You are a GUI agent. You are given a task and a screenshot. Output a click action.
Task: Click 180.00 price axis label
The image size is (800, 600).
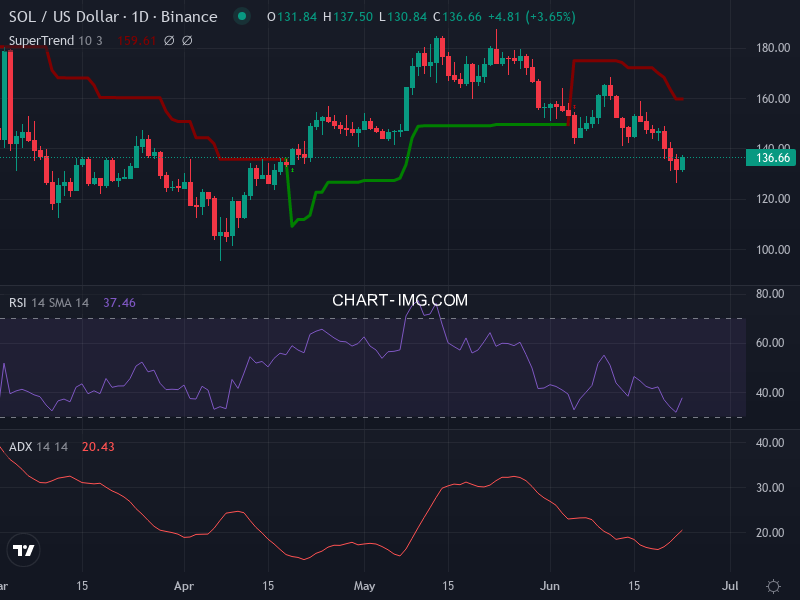pyautogui.click(x=773, y=48)
